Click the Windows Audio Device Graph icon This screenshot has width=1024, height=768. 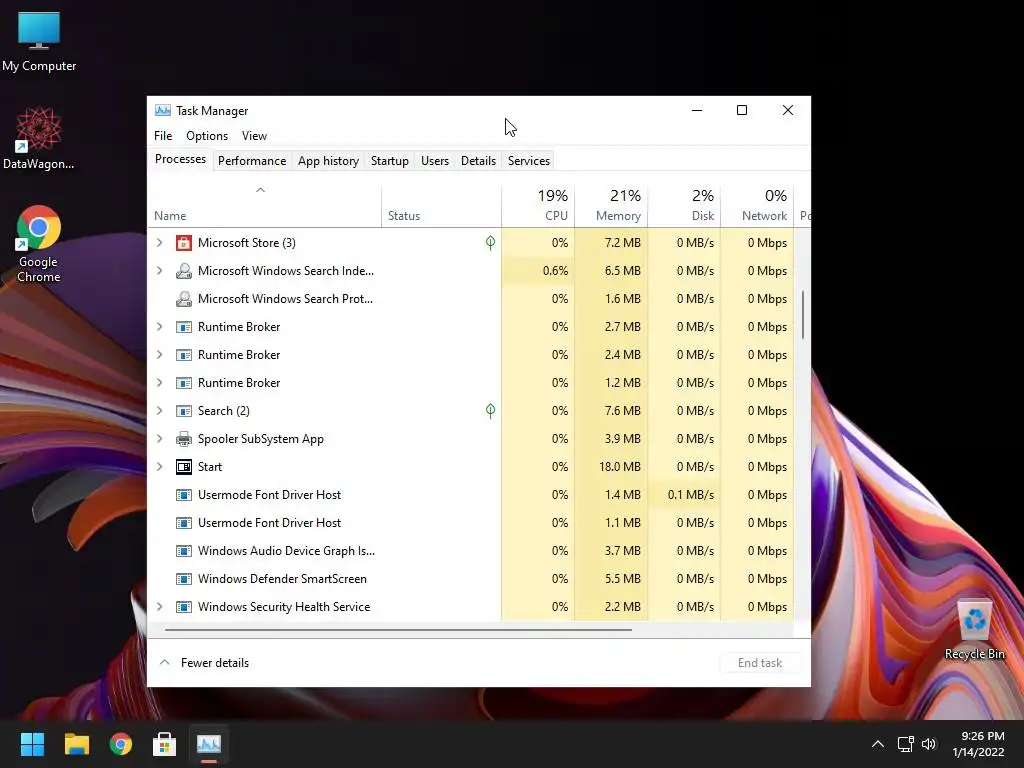(184, 551)
